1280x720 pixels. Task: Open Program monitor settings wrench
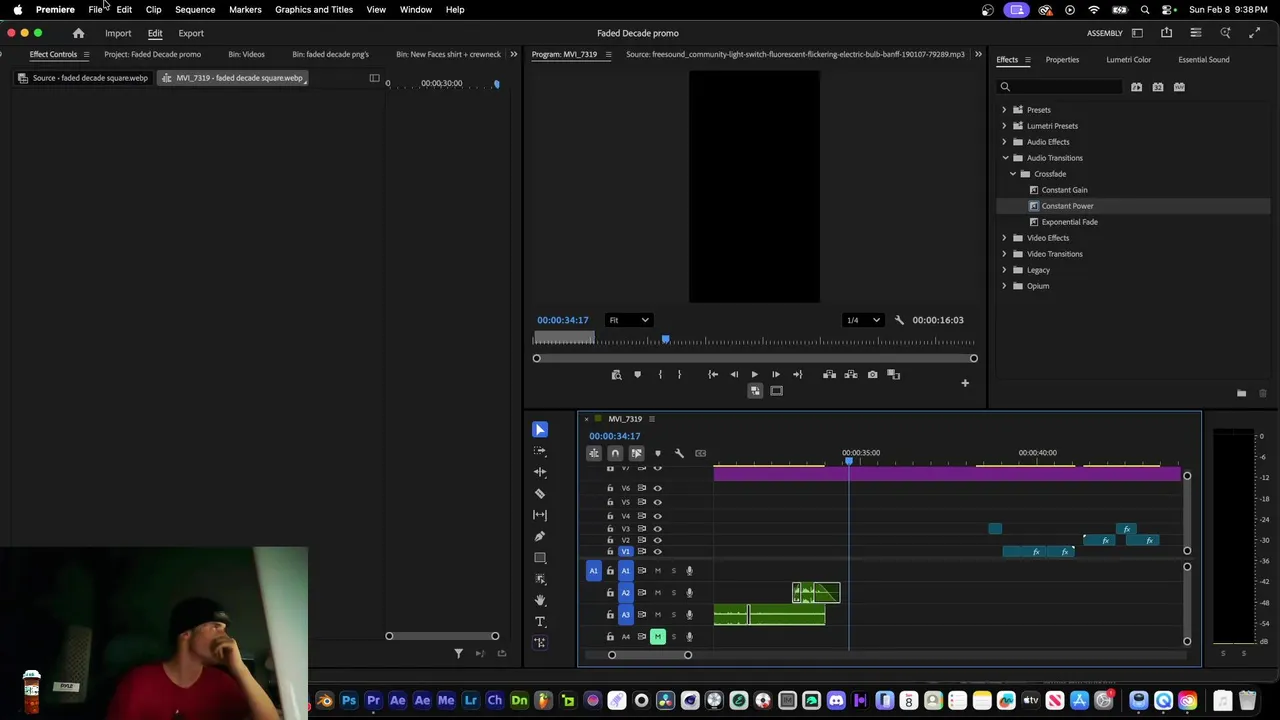[x=899, y=320]
